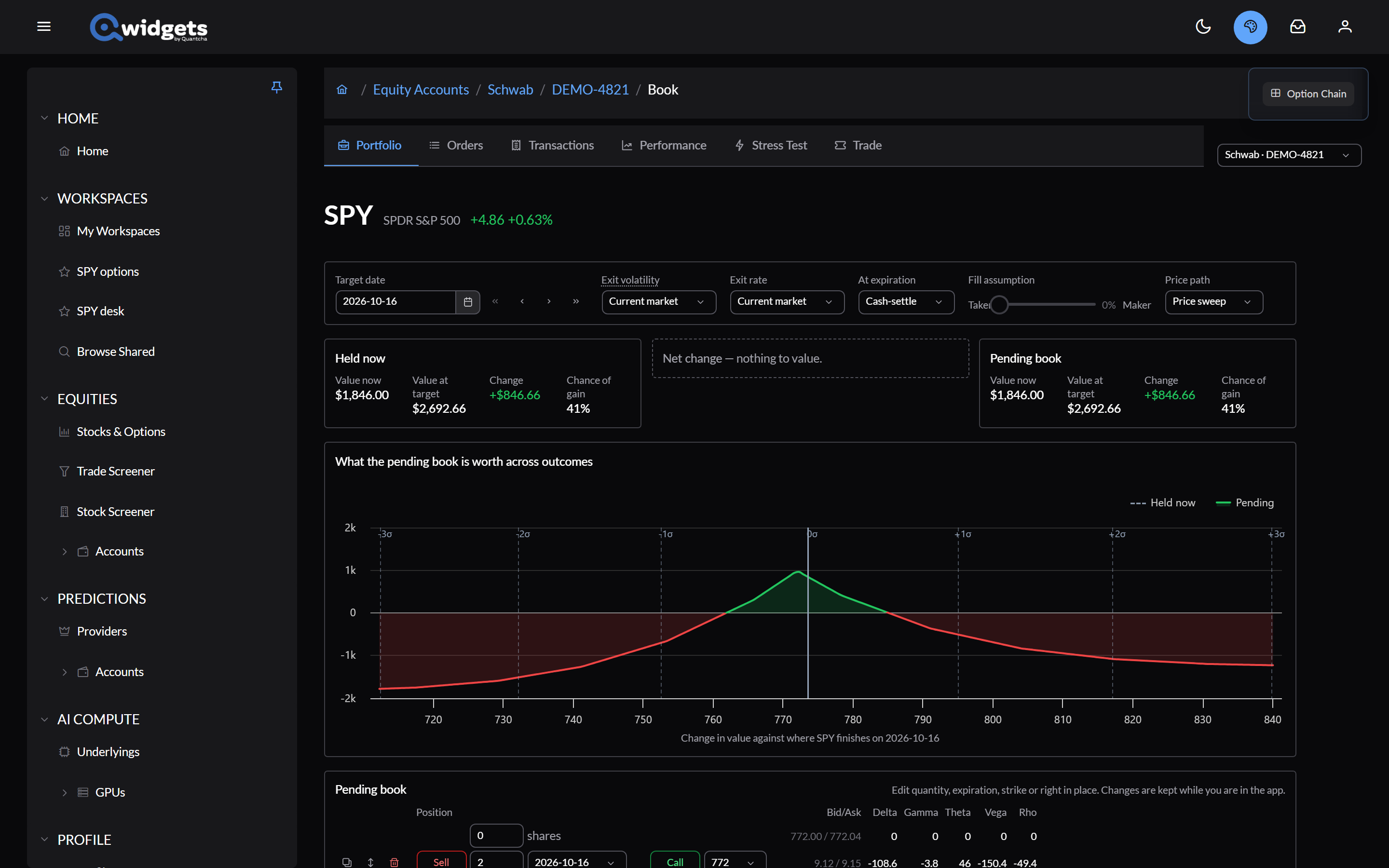Toggle Held now series in chart legend
This screenshot has height=868, width=1389.
point(1162,503)
